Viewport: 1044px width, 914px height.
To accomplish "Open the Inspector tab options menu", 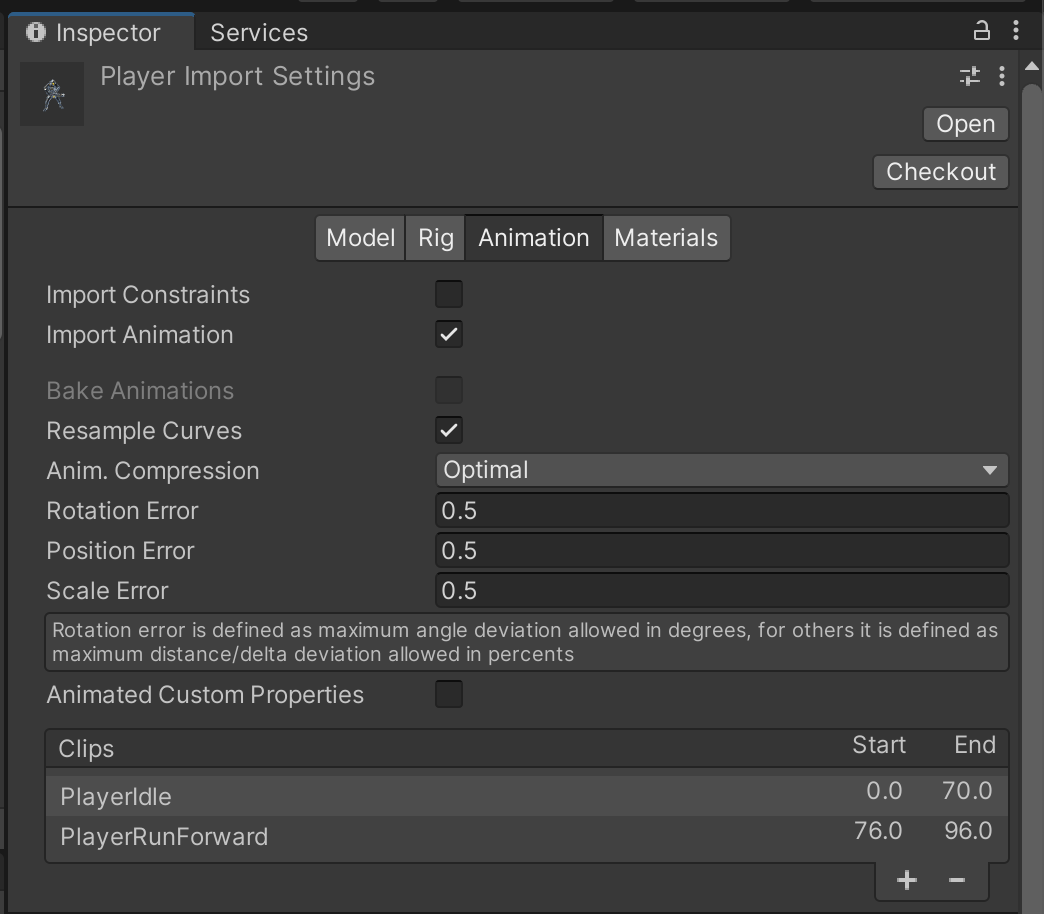I will (x=1016, y=31).
